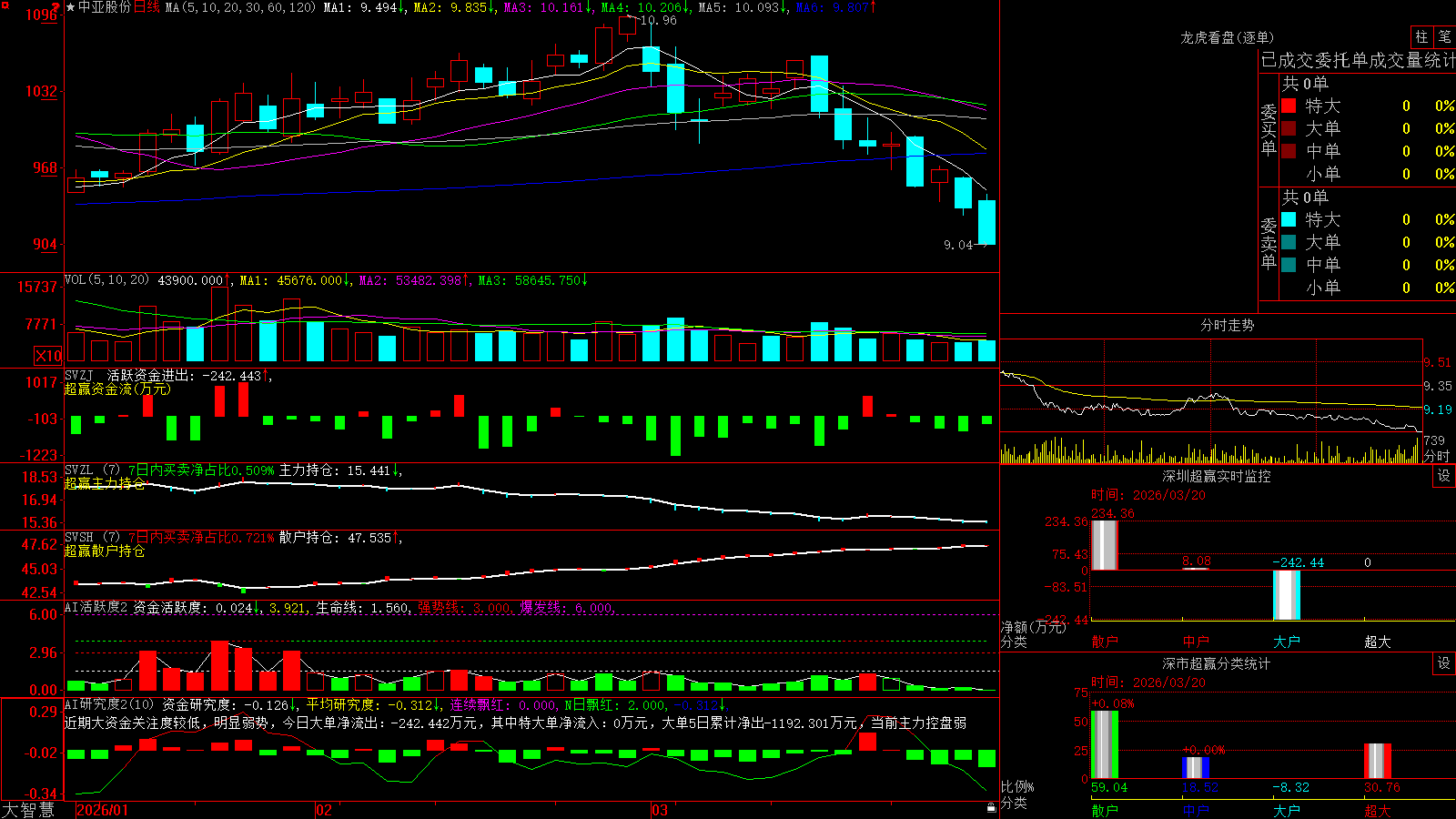Click the red 超大 bar at 30.76
Screen dimensions: 1456x819
(x=1378, y=762)
